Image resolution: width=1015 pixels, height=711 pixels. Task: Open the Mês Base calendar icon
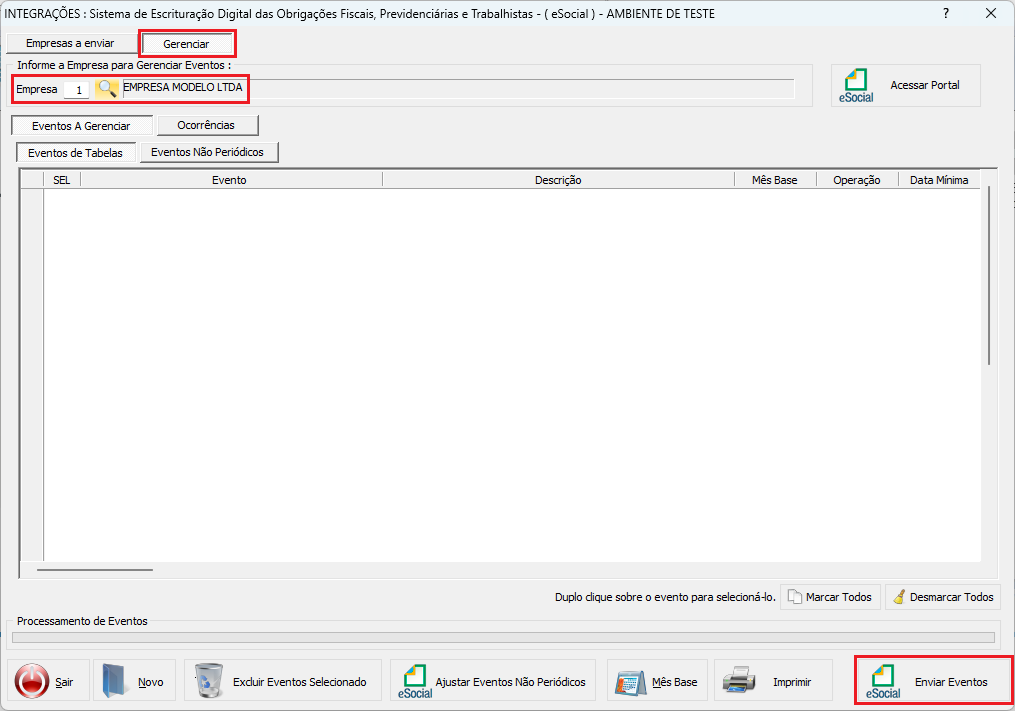click(629, 682)
